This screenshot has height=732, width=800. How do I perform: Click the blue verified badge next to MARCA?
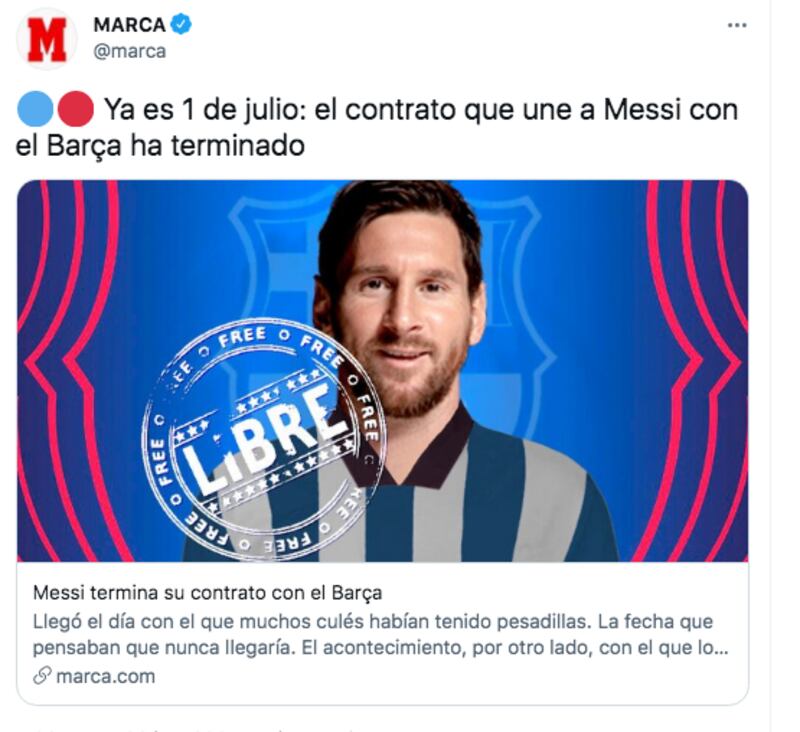click(x=181, y=24)
